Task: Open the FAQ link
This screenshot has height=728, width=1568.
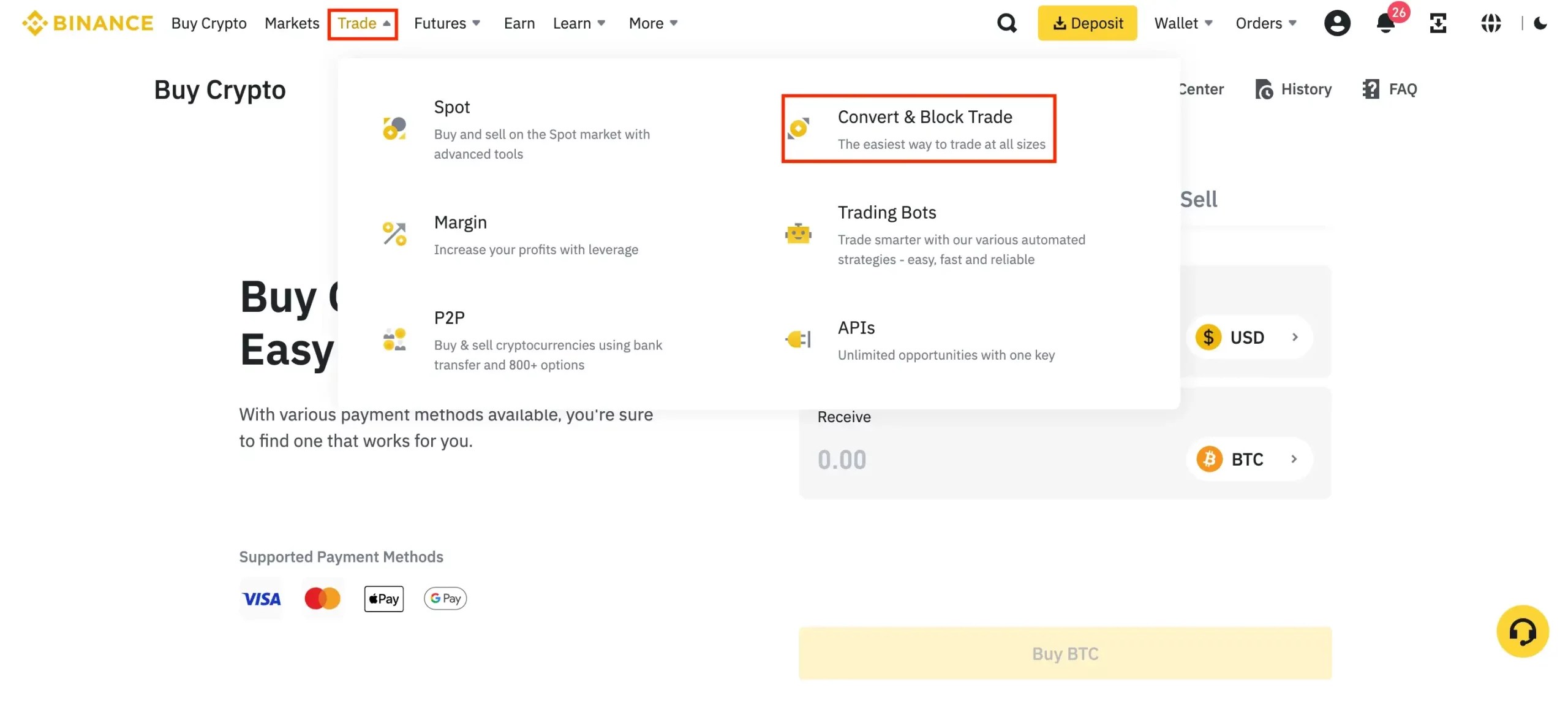Action: point(1402,89)
